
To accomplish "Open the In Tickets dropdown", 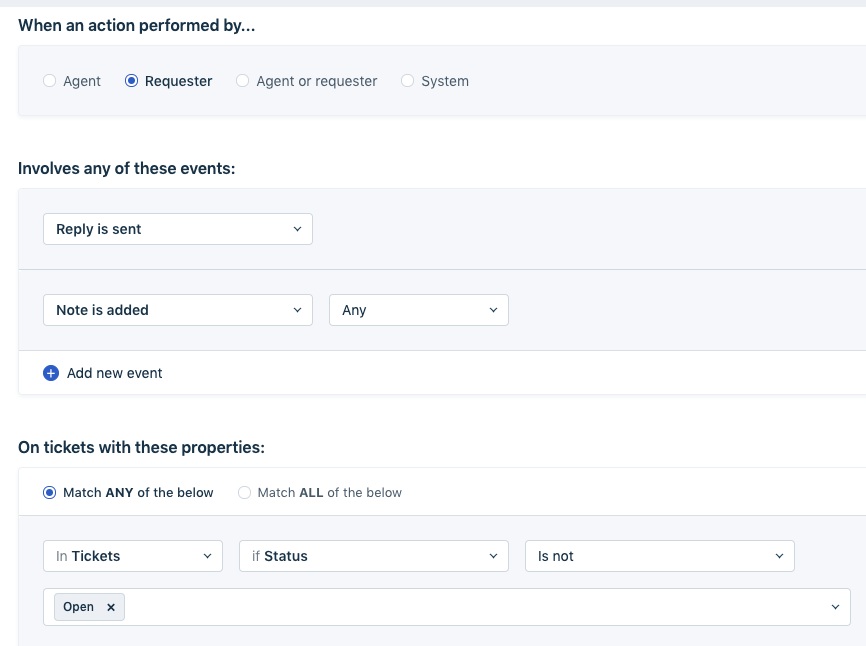I will (x=132, y=556).
